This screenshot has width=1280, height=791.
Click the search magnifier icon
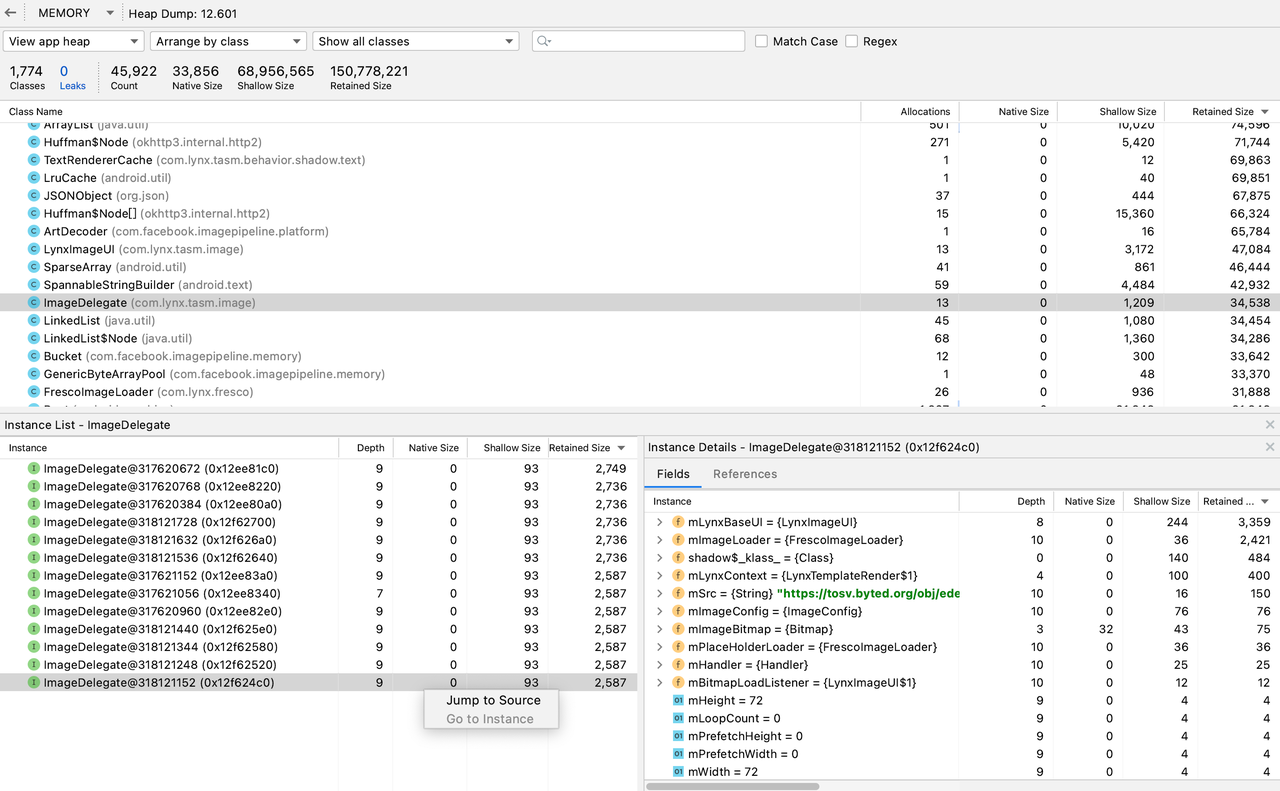pyautogui.click(x=543, y=41)
